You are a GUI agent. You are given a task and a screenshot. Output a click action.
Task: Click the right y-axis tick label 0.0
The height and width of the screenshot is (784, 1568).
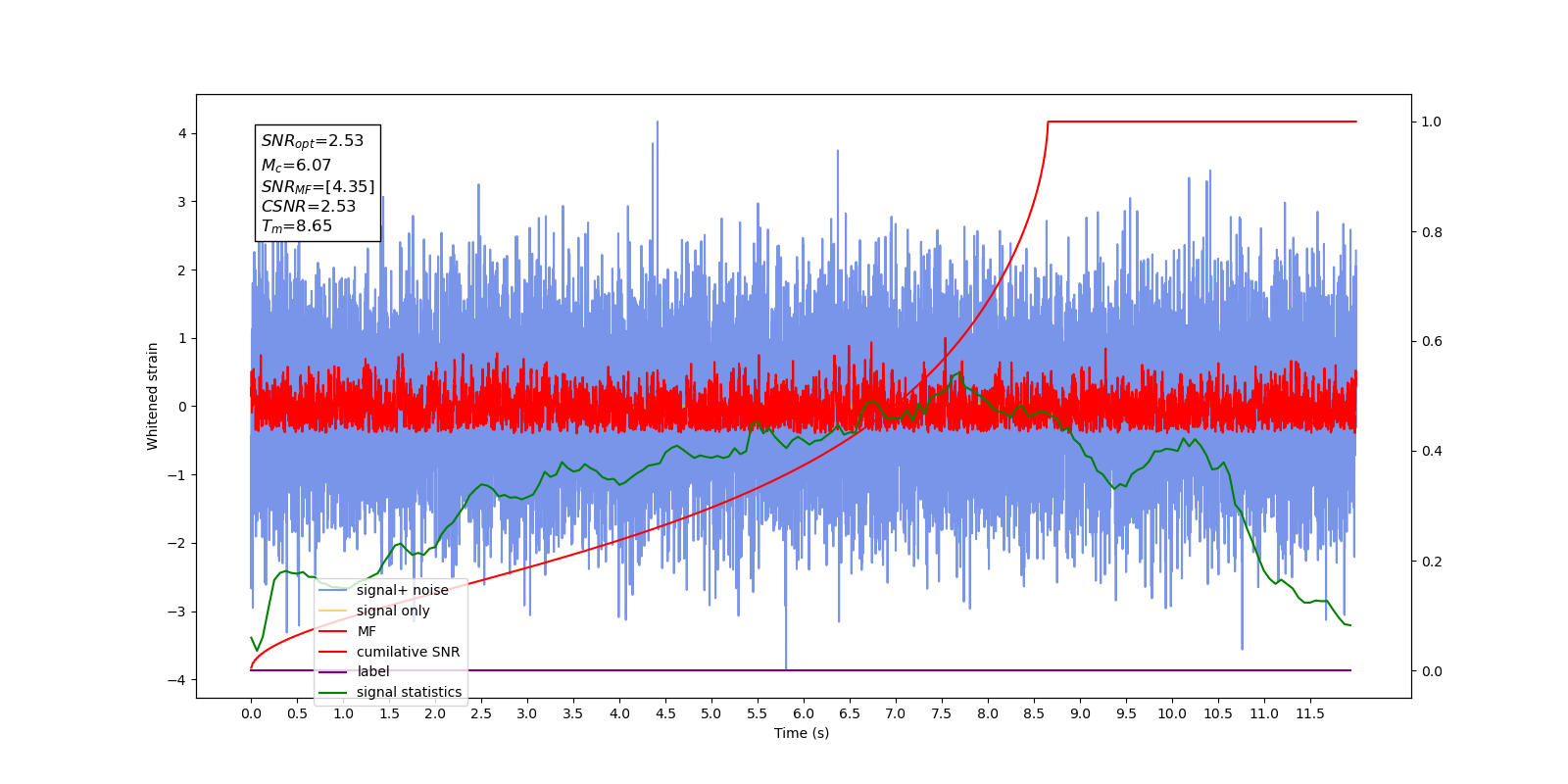pyautogui.click(x=1431, y=671)
